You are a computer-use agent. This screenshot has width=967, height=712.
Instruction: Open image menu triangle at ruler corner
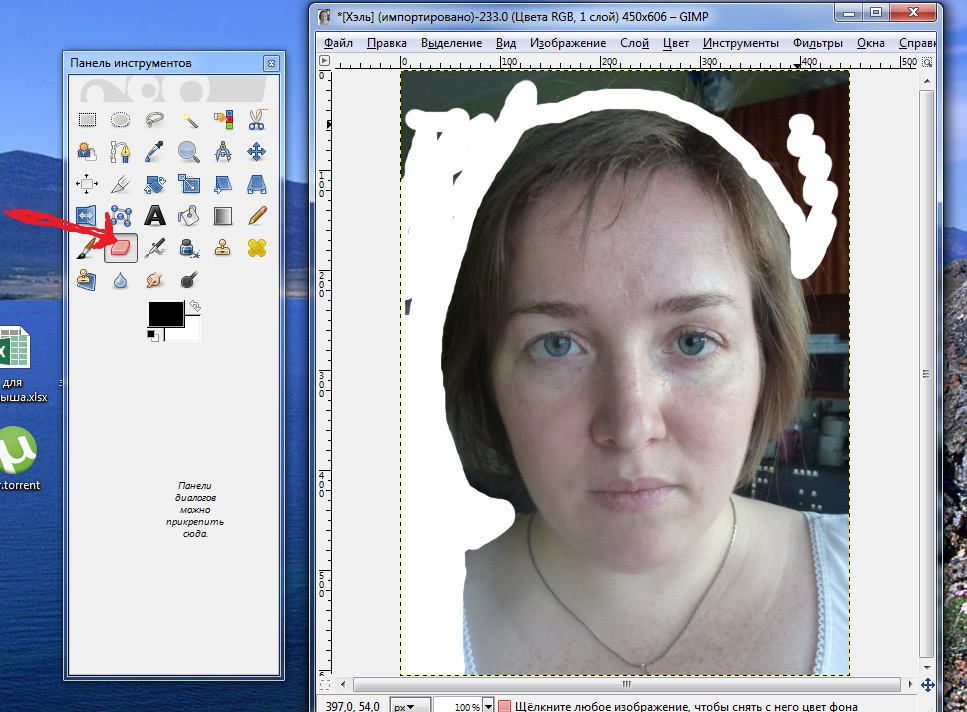[x=324, y=61]
